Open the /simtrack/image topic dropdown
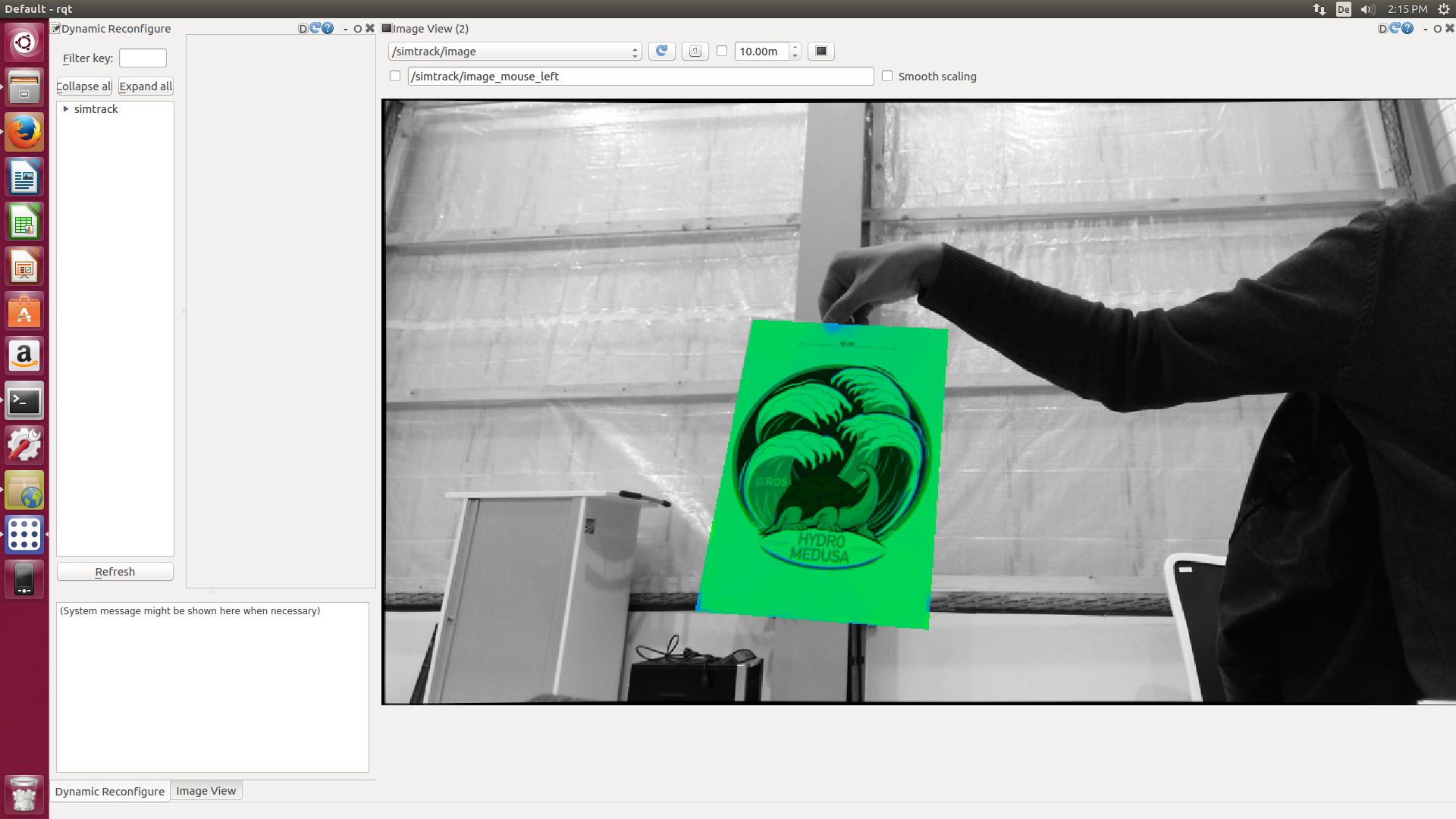Image resolution: width=1456 pixels, height=819 pixels. (x=515, y=51)
